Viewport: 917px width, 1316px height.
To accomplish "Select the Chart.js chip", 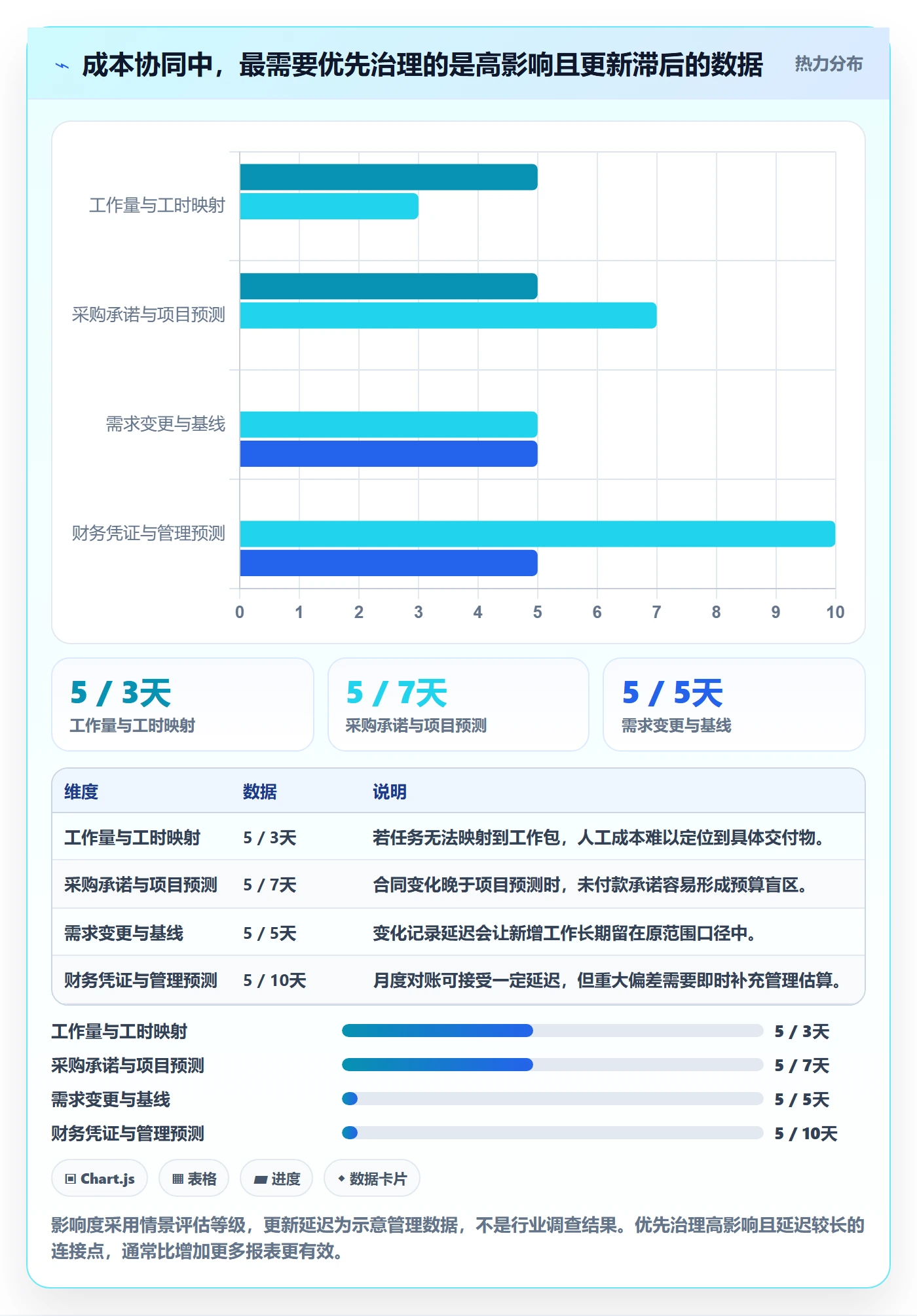I will [100, 1179].
